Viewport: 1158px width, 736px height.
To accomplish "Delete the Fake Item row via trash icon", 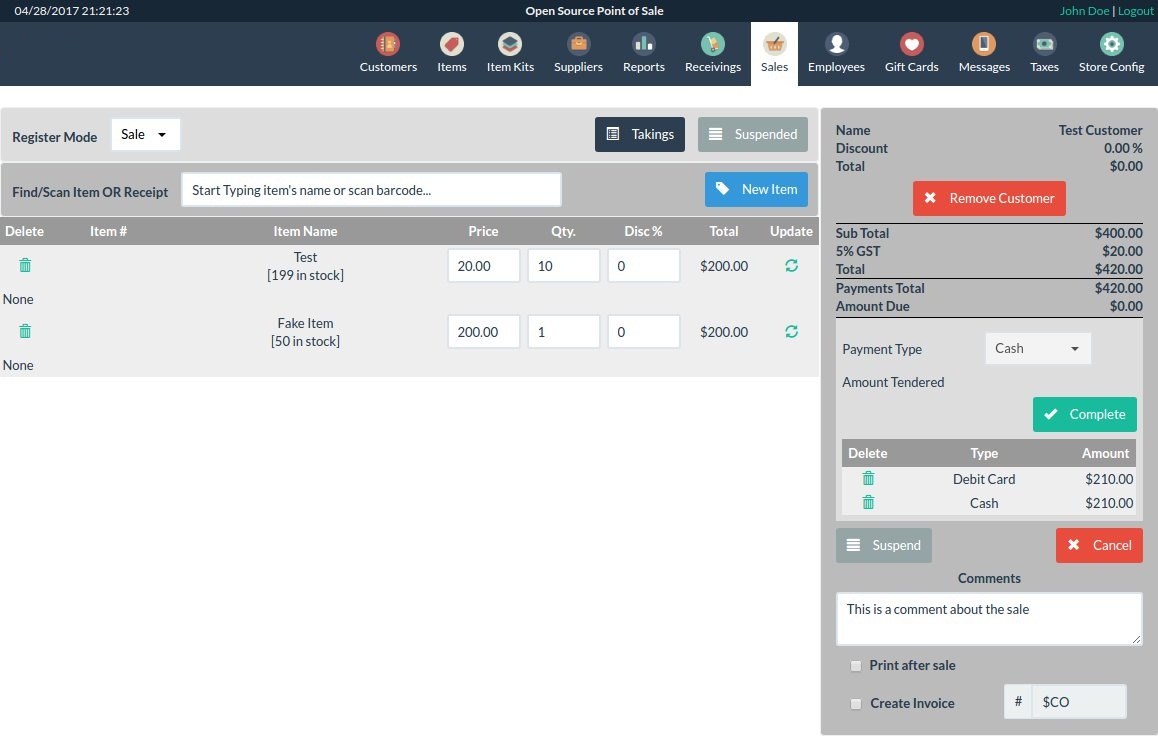I will coord(25,331).
